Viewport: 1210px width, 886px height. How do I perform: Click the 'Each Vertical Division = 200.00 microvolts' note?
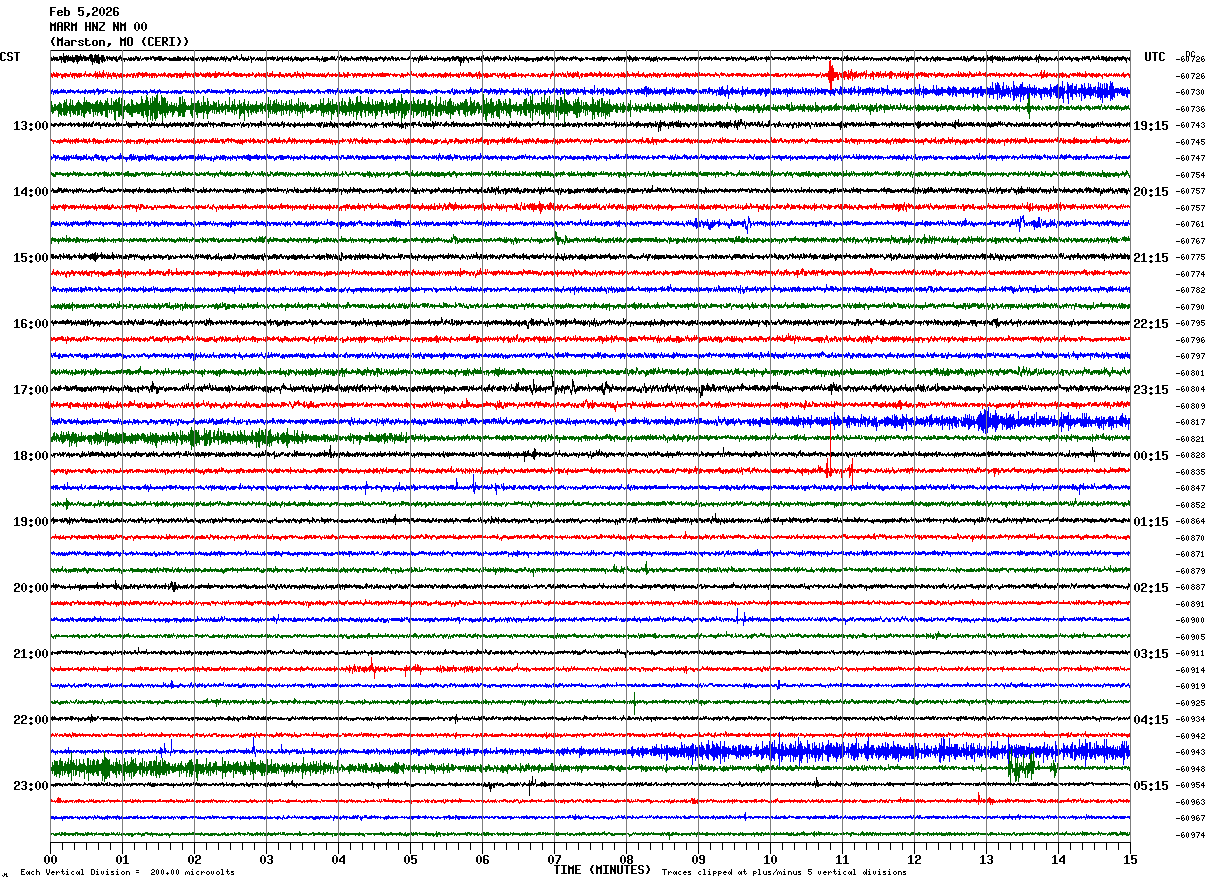click(x=128, y=872)
